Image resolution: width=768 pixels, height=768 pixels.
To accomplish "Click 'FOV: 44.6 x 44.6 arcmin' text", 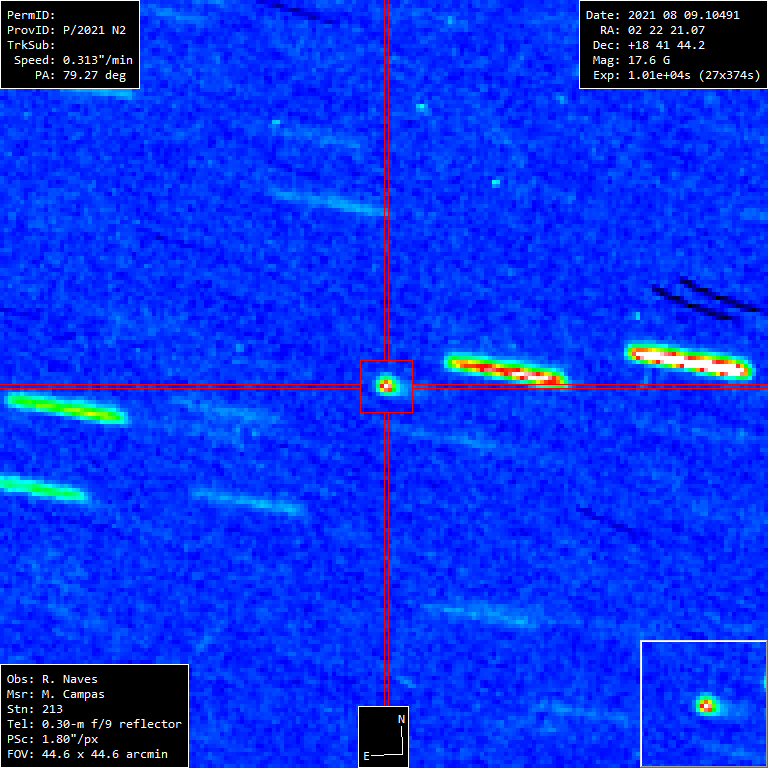I will [87, 754].
